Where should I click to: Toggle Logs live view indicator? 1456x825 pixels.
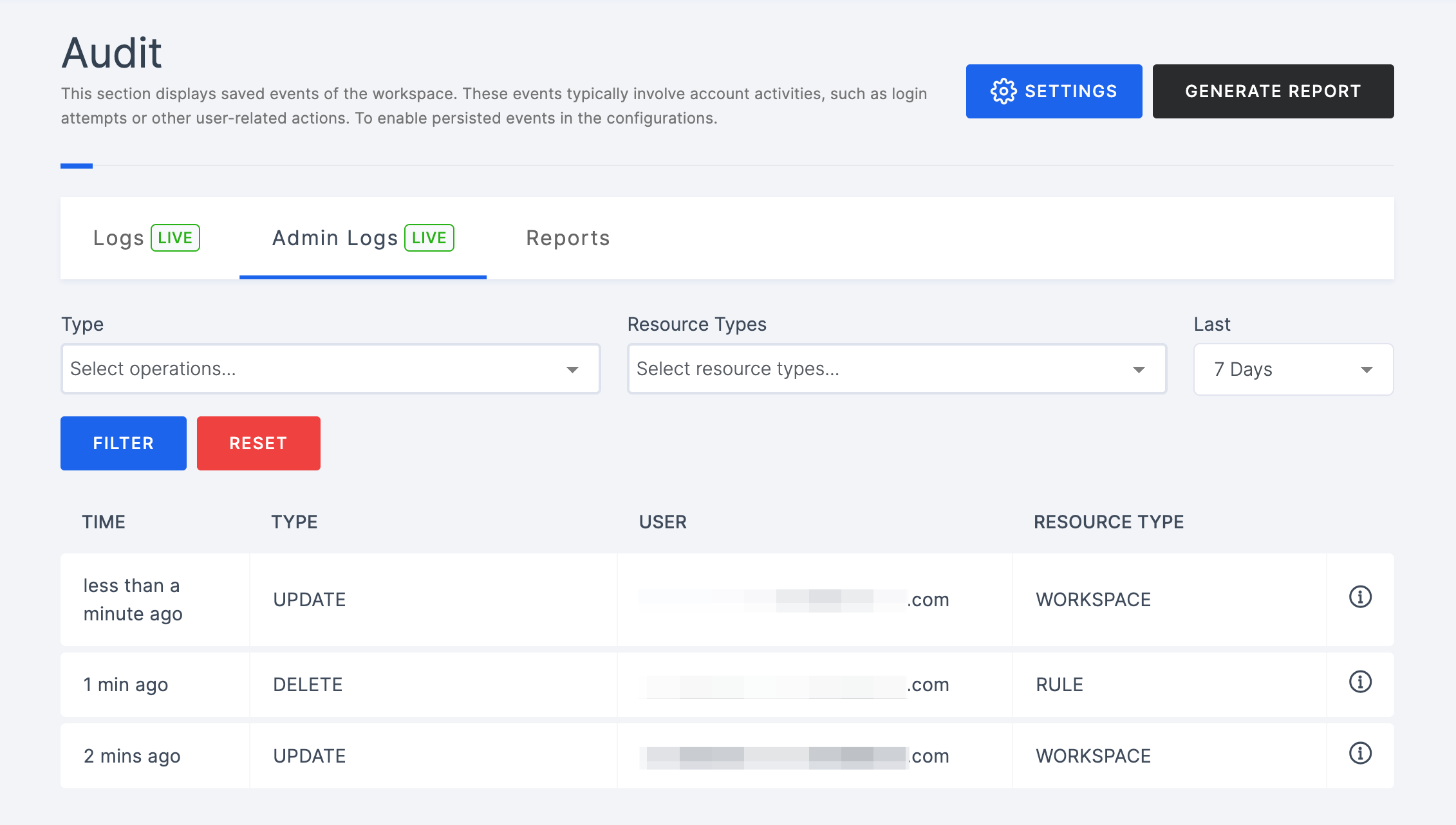pos(175,238)
